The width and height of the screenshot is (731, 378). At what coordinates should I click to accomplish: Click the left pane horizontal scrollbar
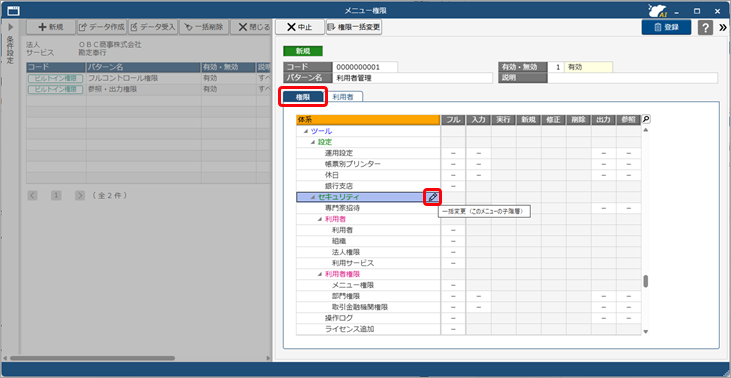coord(92,358)
